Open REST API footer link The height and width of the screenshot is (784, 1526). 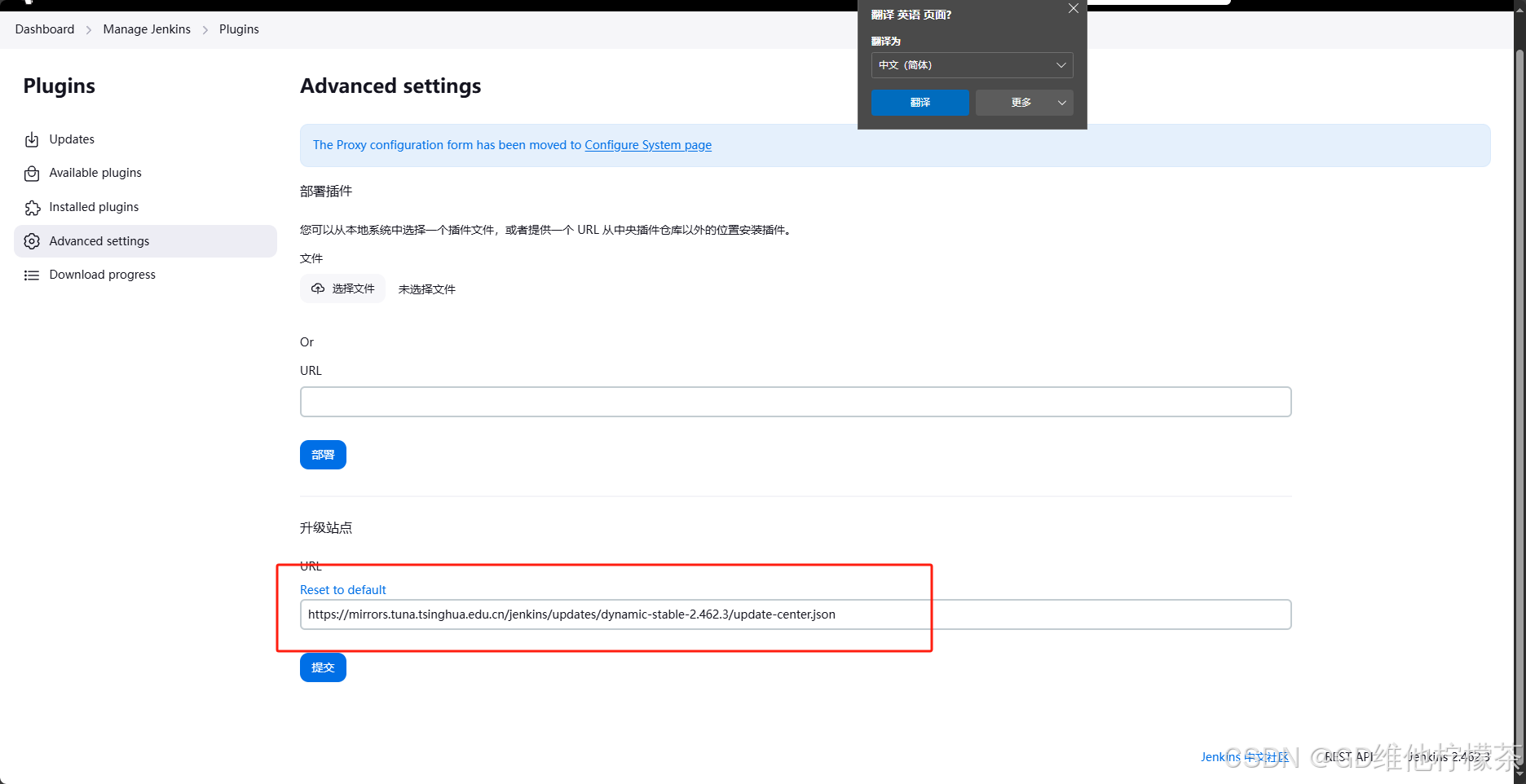pos(1348,757)
